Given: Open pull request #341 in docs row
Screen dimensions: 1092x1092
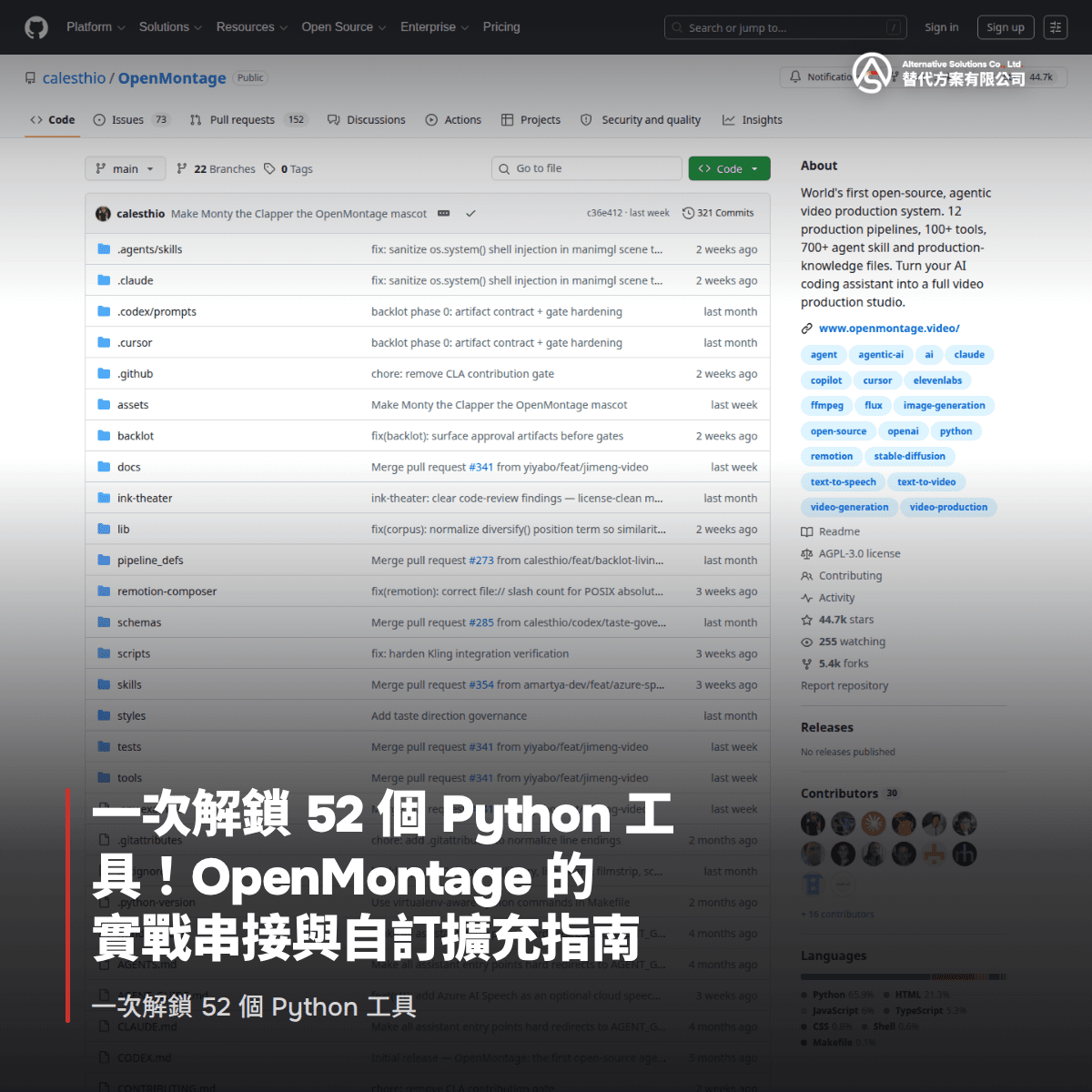Looking at the screenshot, I should click(480, 467).
